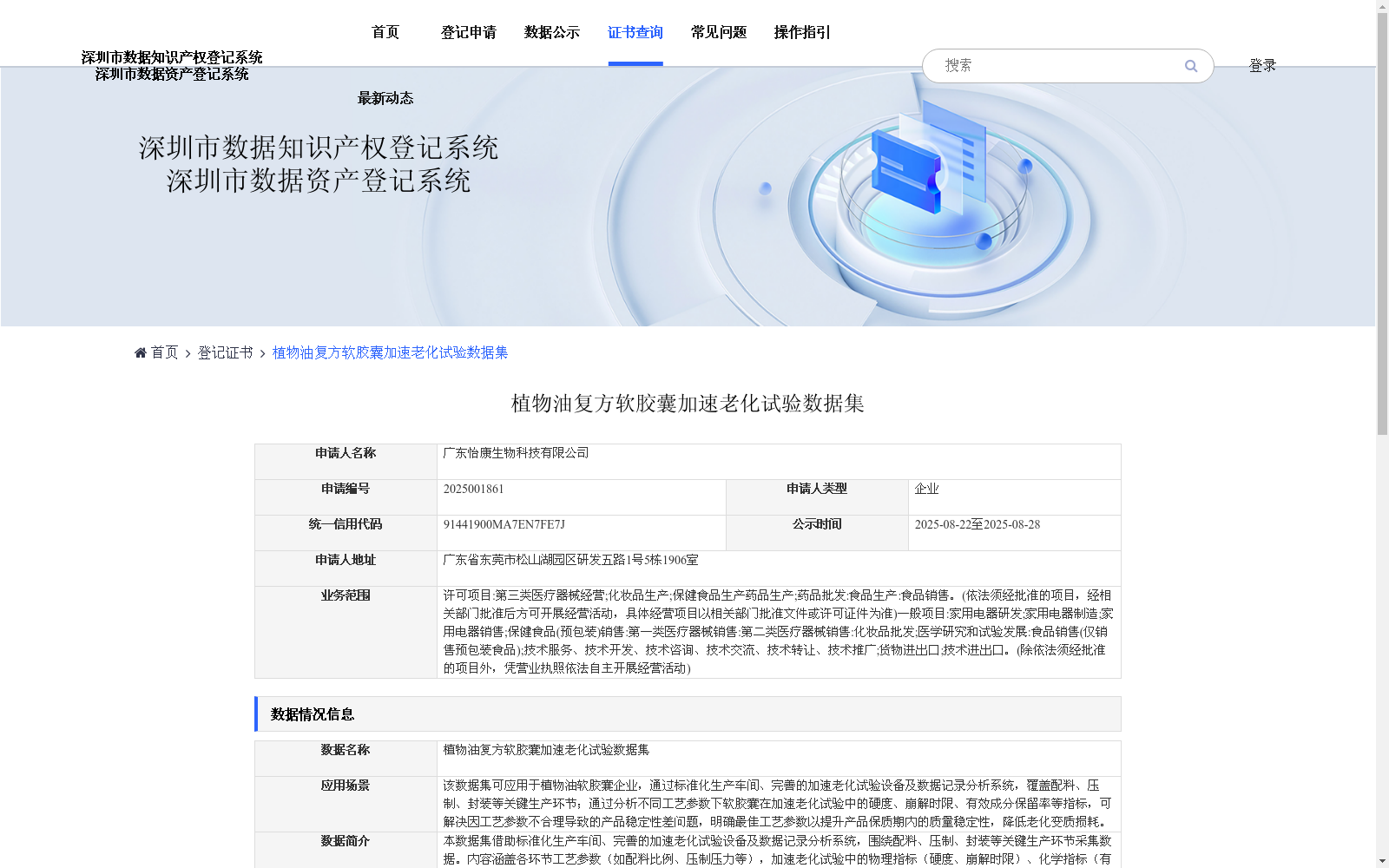Click the 申请人类型 label cell
Viewport: 1389px width, 868px height.
(x=817, y=497)
